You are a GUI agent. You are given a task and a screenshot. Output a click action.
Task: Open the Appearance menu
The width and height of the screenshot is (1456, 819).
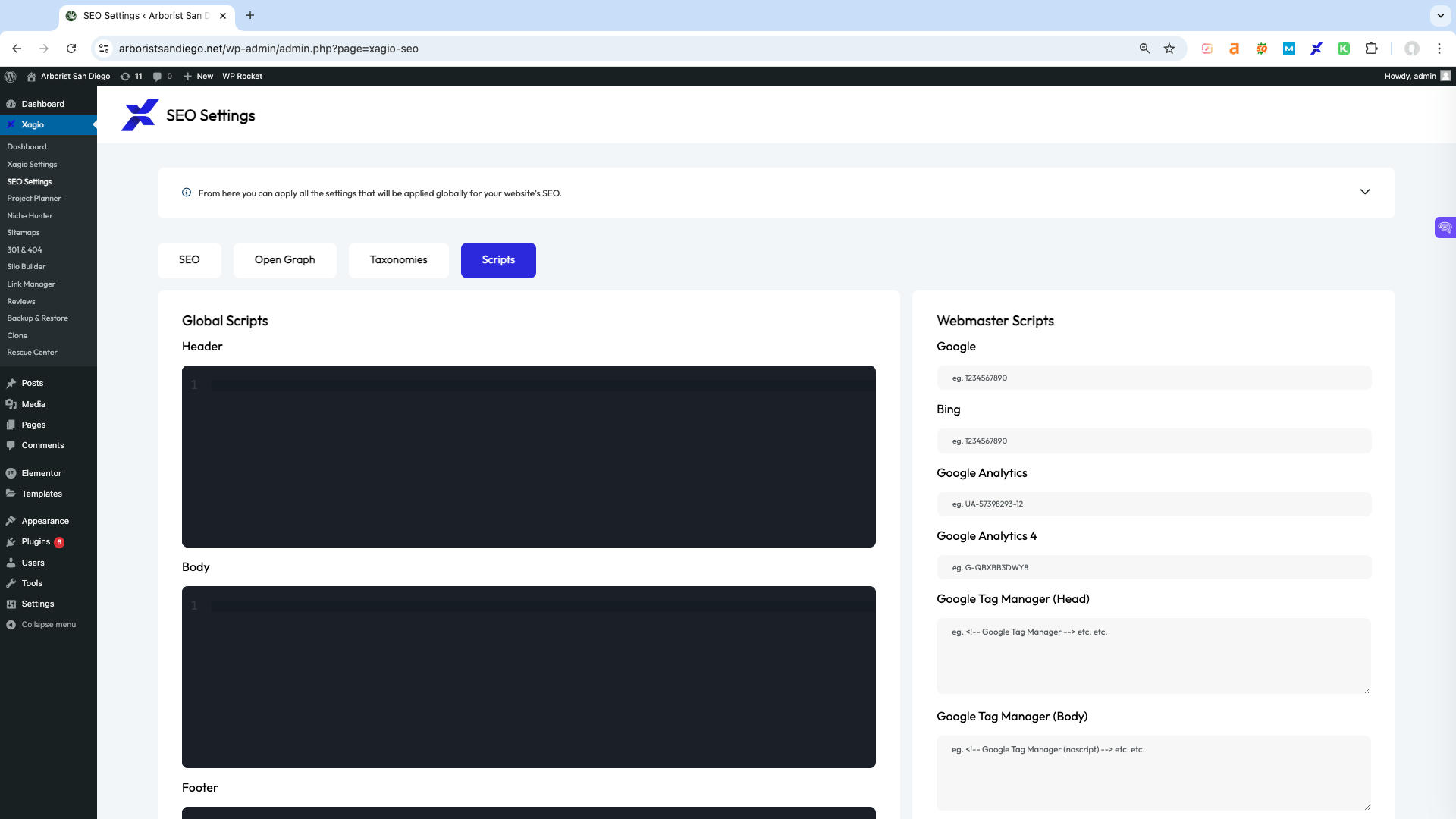pyautogui.click(x=45, y=521)
